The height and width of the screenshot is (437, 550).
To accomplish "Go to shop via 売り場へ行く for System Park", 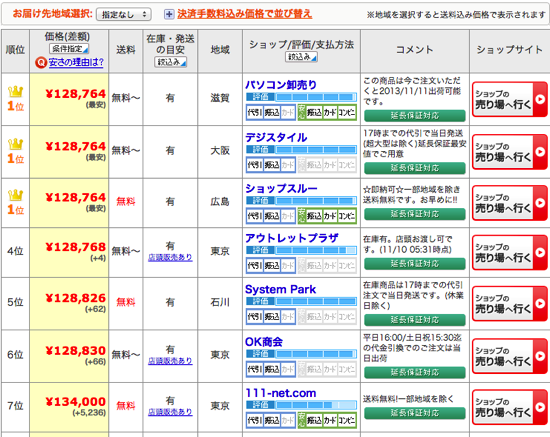I will 510,304.
